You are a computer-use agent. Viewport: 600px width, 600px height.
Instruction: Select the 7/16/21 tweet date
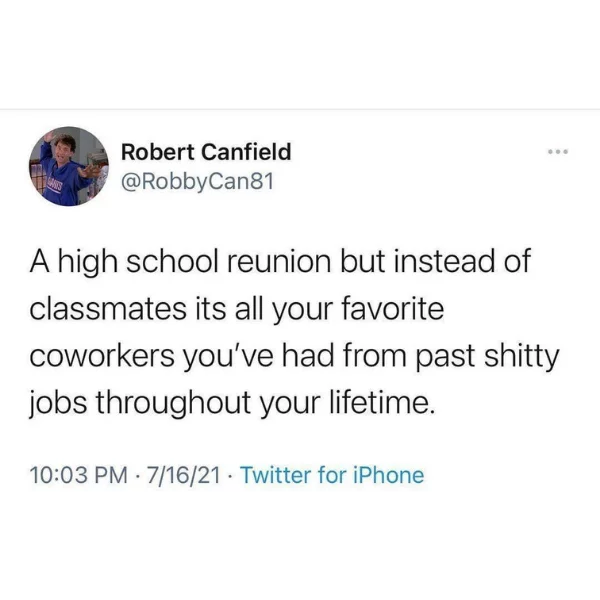pos(184,475)
